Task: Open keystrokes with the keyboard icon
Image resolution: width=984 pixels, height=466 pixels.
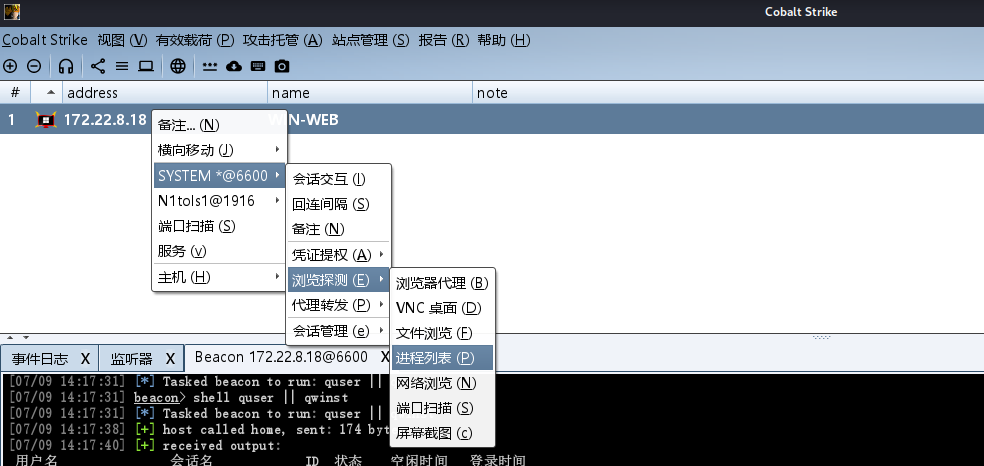Action: coord(258,66)
